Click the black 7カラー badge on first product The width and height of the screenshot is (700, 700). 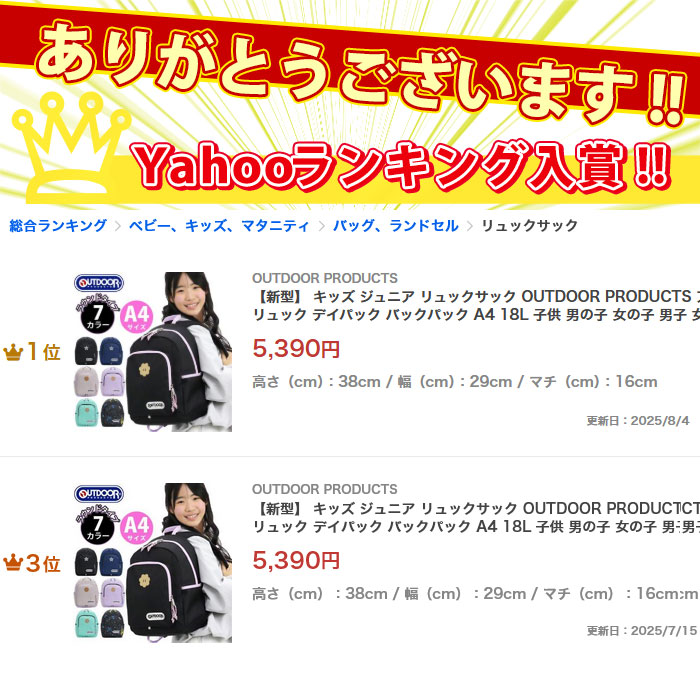point(98,316)
